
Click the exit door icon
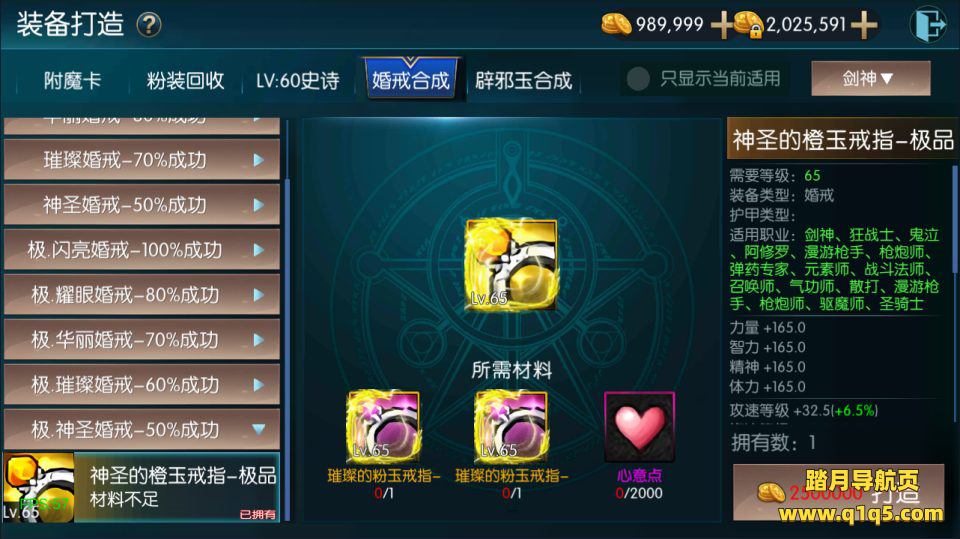[928, 24]
